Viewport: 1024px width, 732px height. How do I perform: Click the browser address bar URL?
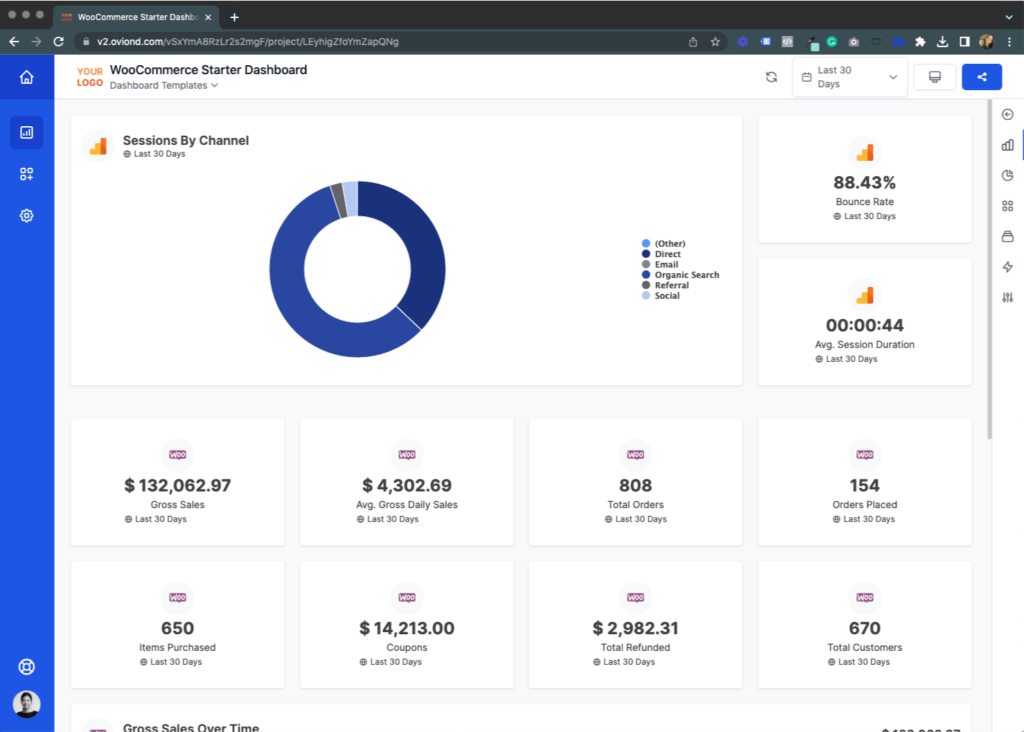click(x=248, y=42)
